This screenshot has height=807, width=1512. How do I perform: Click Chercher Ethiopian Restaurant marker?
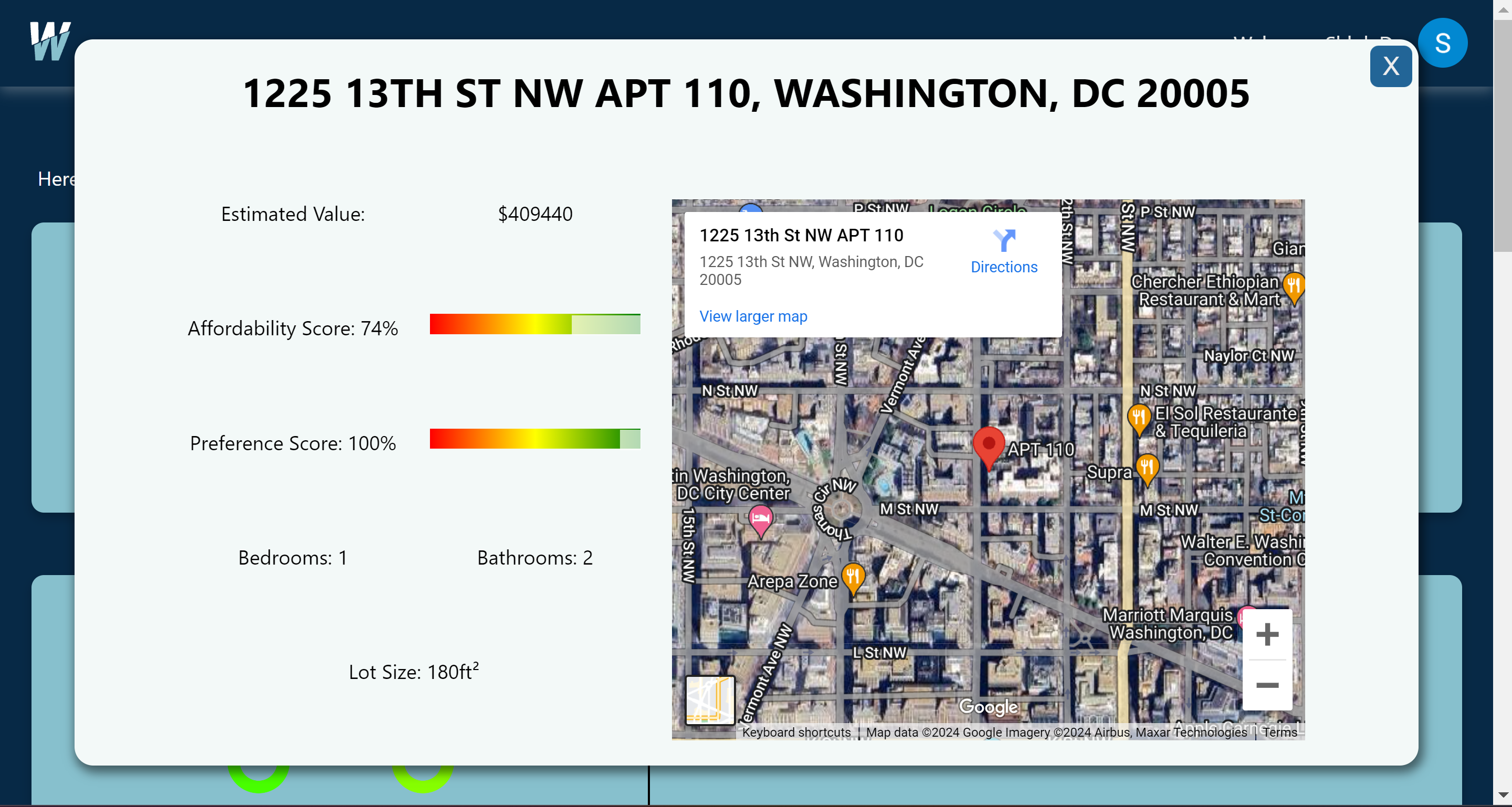tap(1294, 286)
